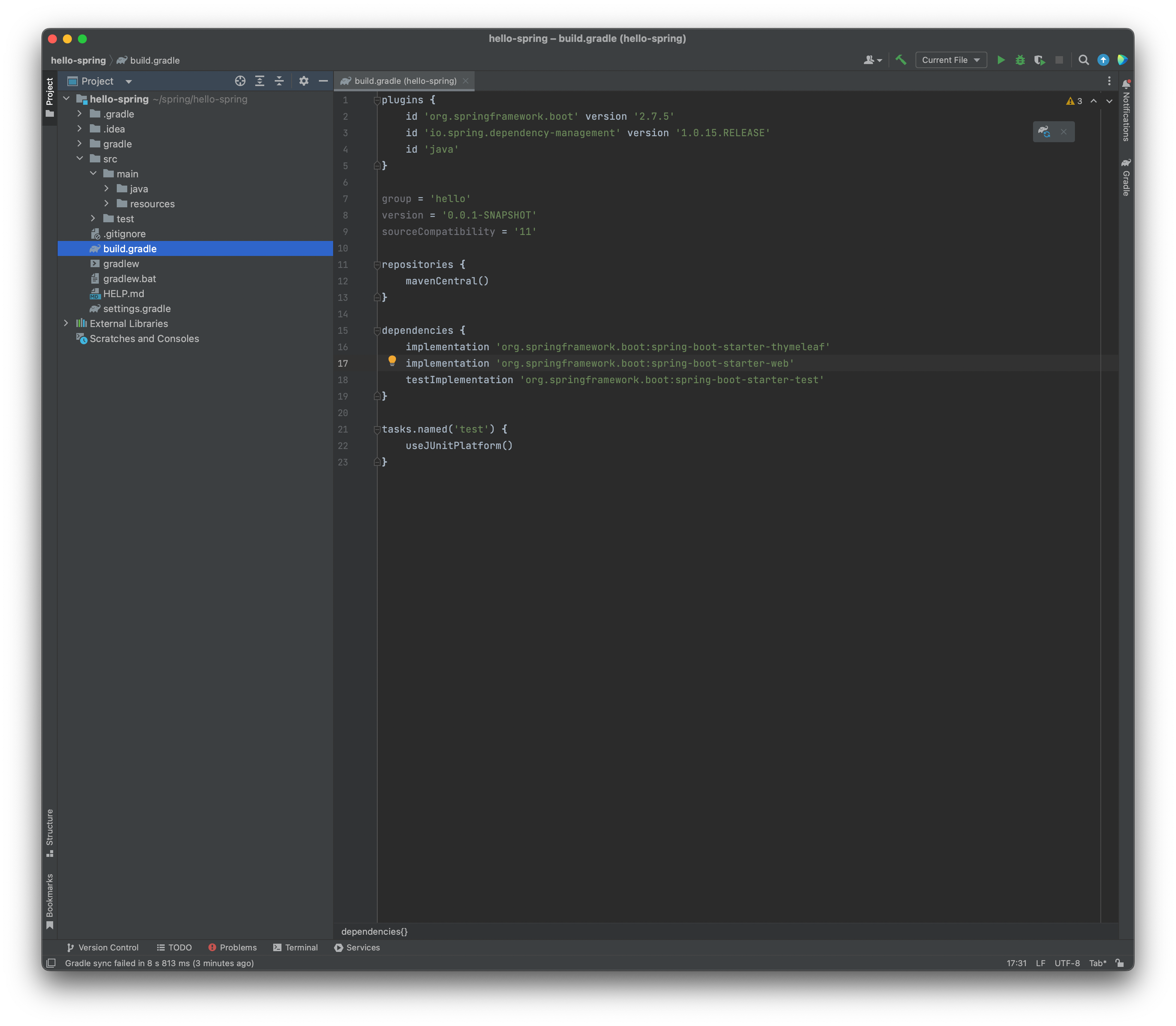Open the Version Control tab
The width and height of the screenshot is (1176, 1026).
(x=103, y=947)
